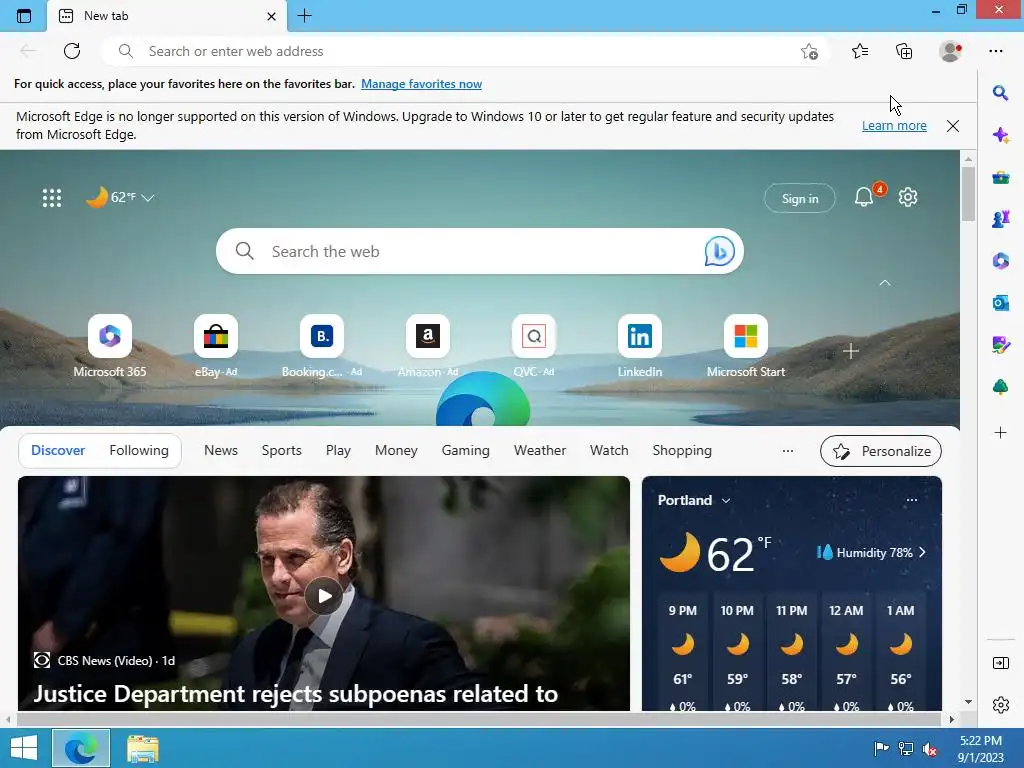Switch to the Discover tab
The height and width of the screenshot is (768, 1024).
pos(58,451)
